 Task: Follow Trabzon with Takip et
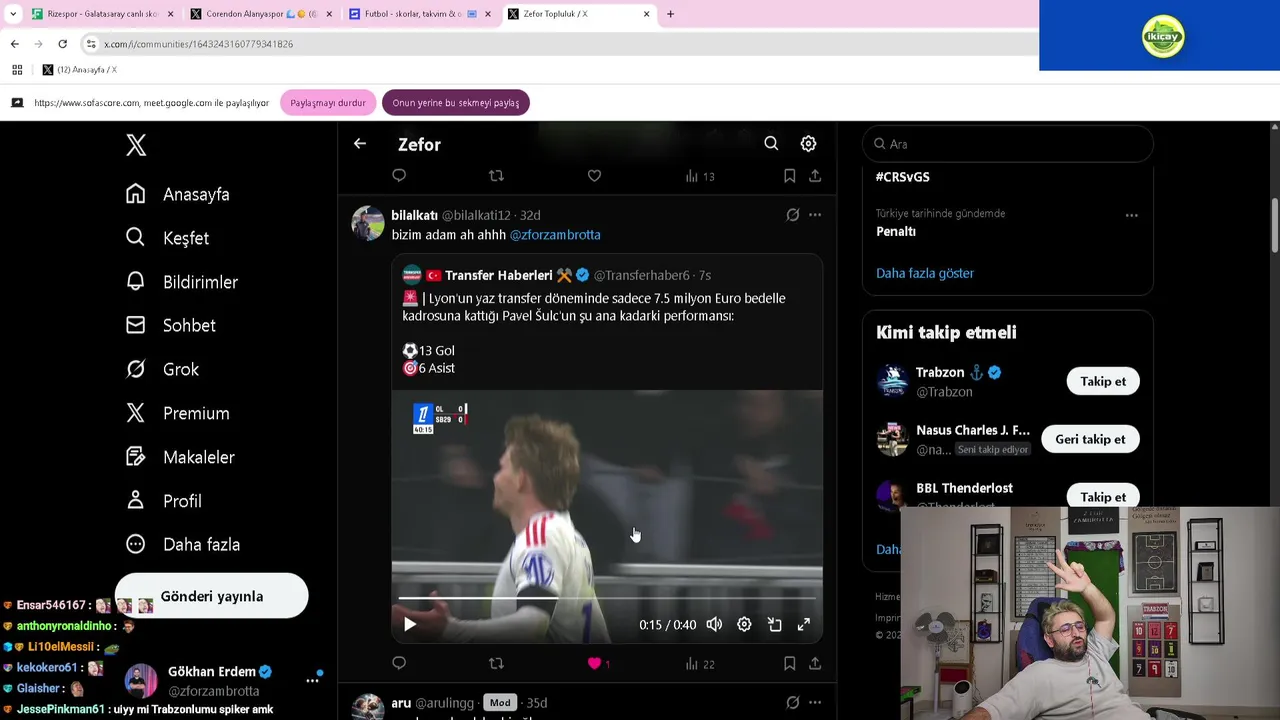click(x=1103, y=381)
